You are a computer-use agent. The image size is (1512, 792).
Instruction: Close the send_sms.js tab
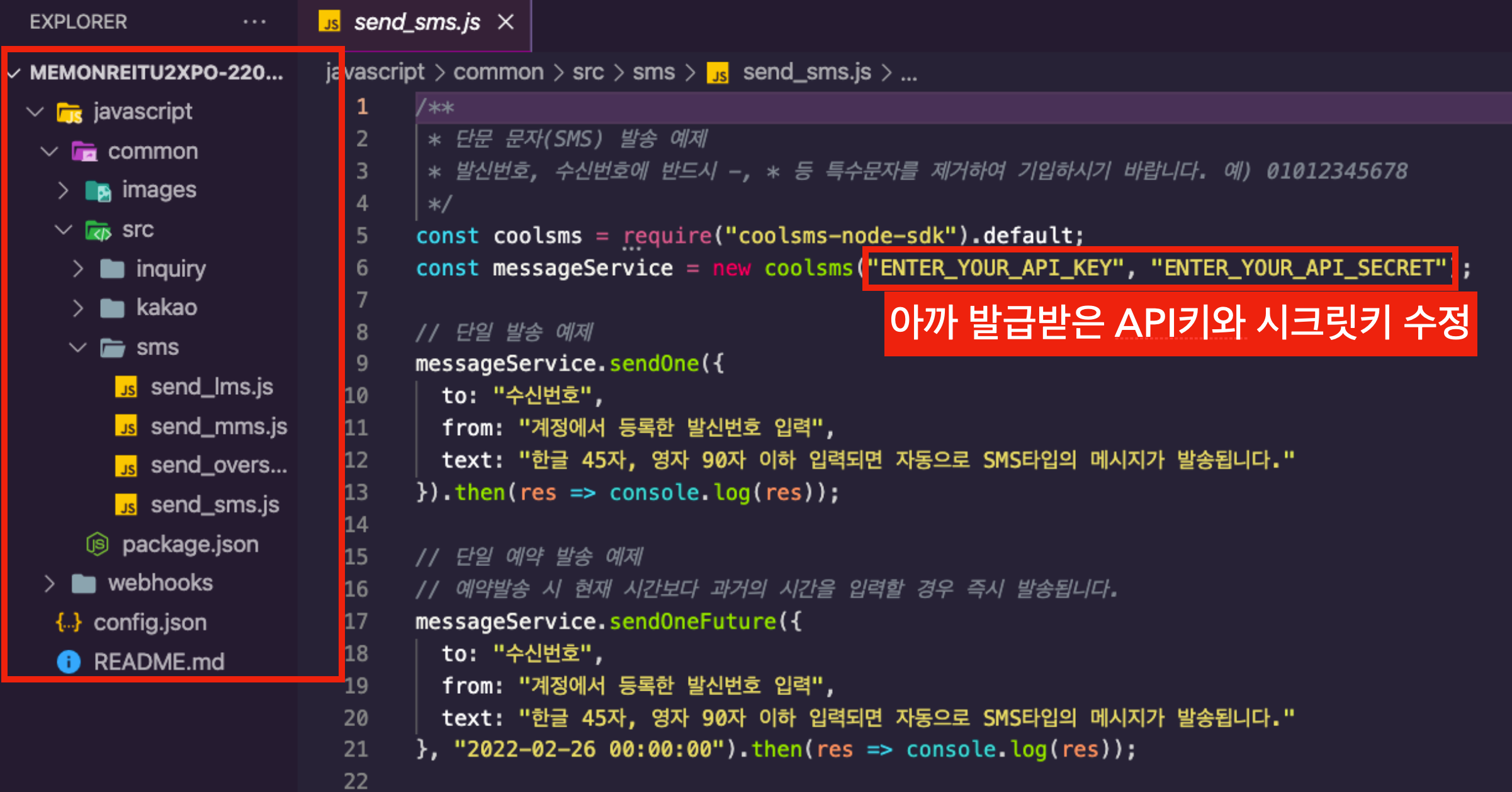(505, 22)
